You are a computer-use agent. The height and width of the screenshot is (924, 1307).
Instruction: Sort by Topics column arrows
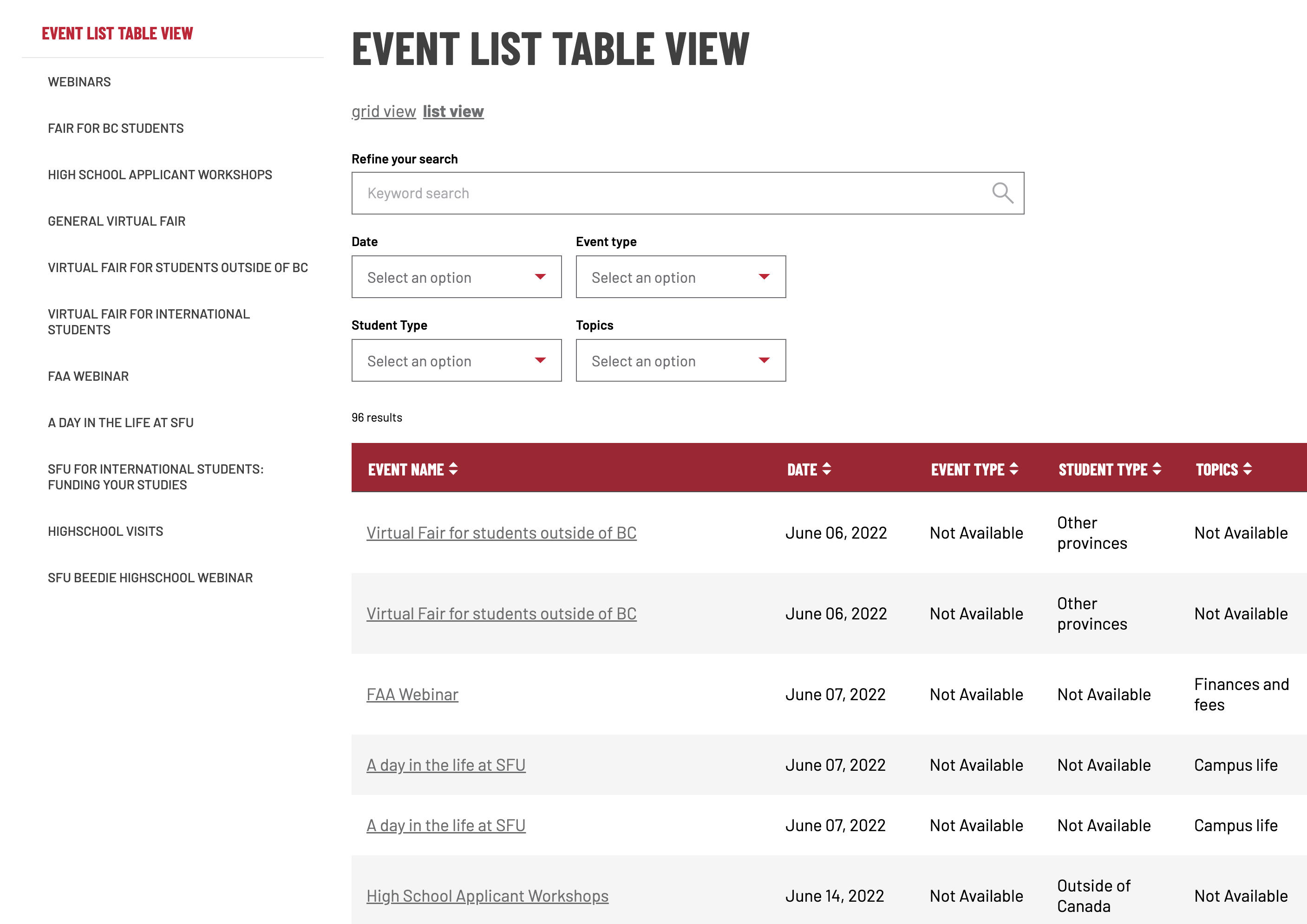(1247, 469)
